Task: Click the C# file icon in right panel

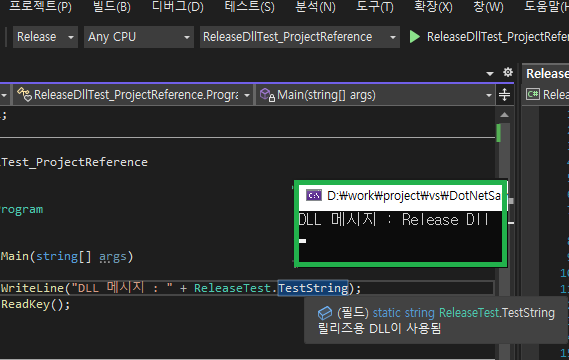Action: (x=533, y=94)
